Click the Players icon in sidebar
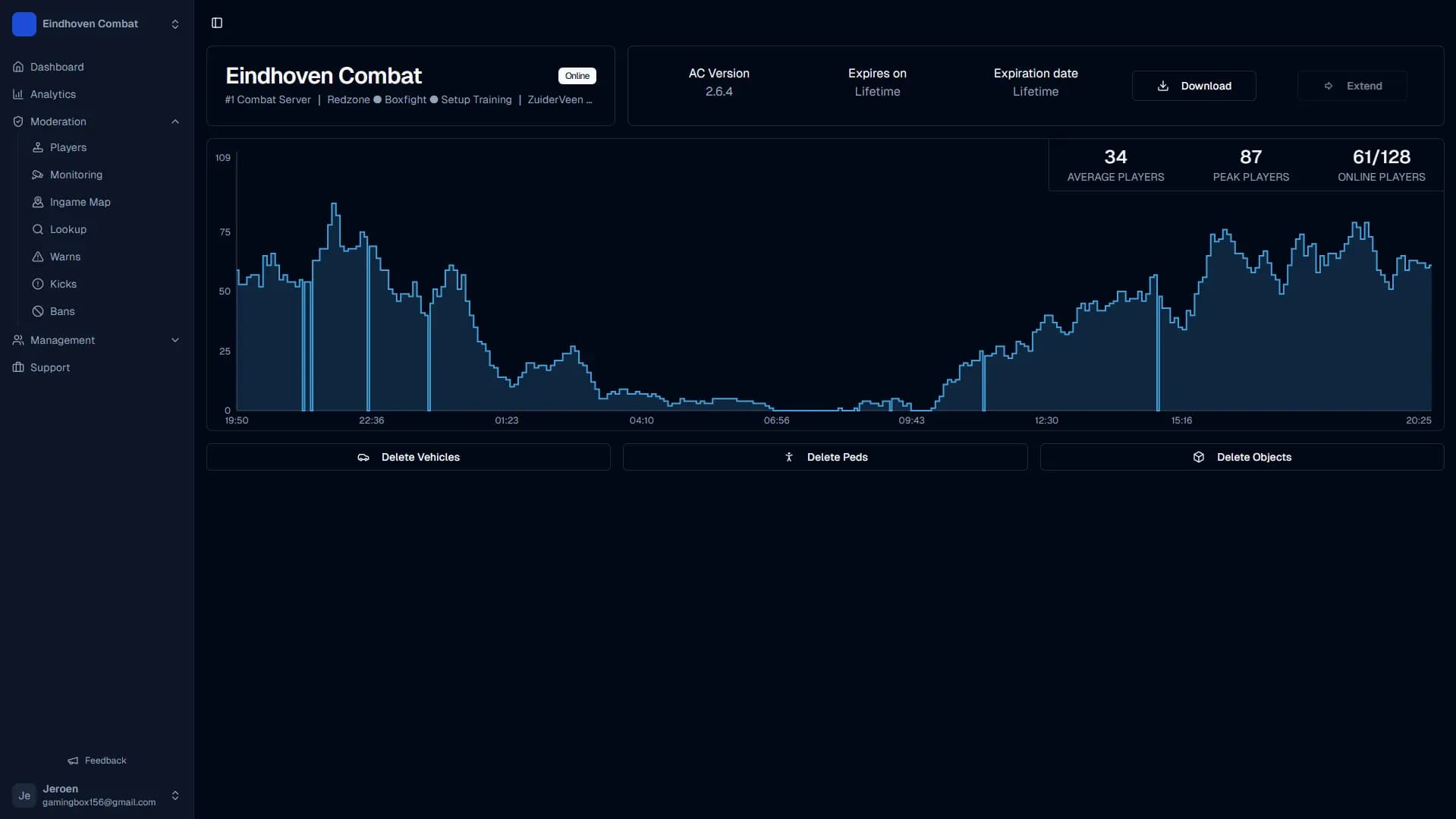 click(x=38, y=147)
